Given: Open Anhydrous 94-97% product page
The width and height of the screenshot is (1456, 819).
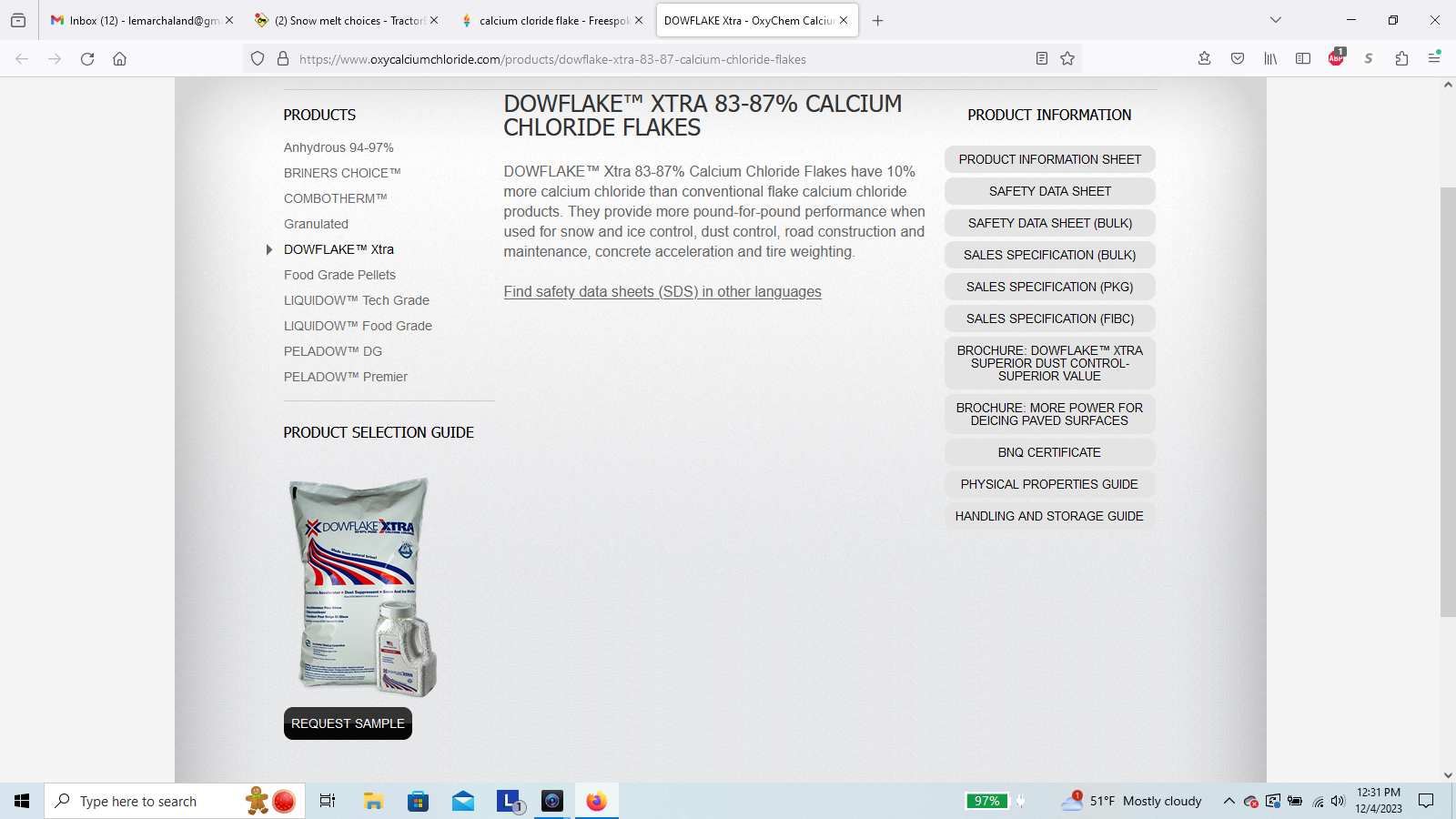Looking at the screenshot, I should pos(339,147).
